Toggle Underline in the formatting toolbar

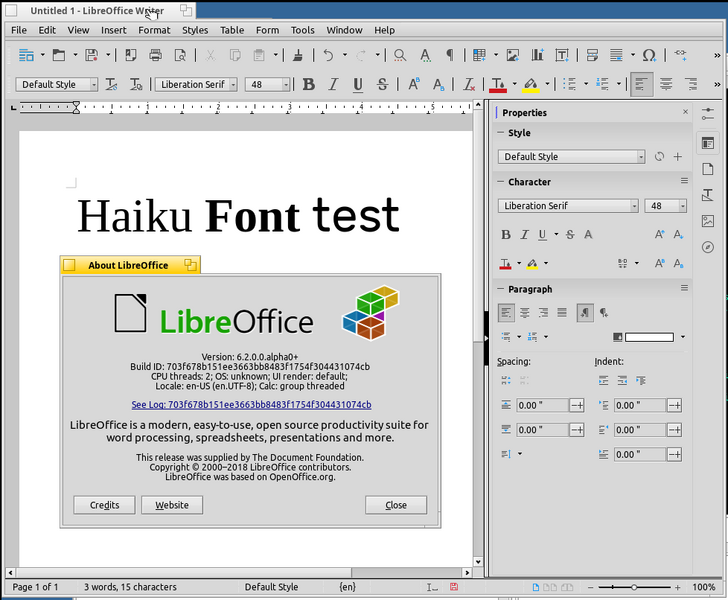[358, 85]
